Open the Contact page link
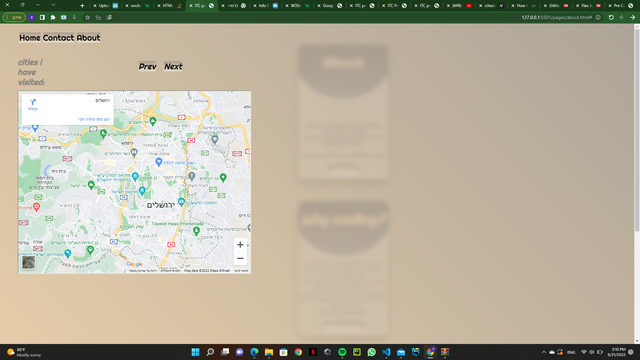Screen dimensions: 640x360 58,38
